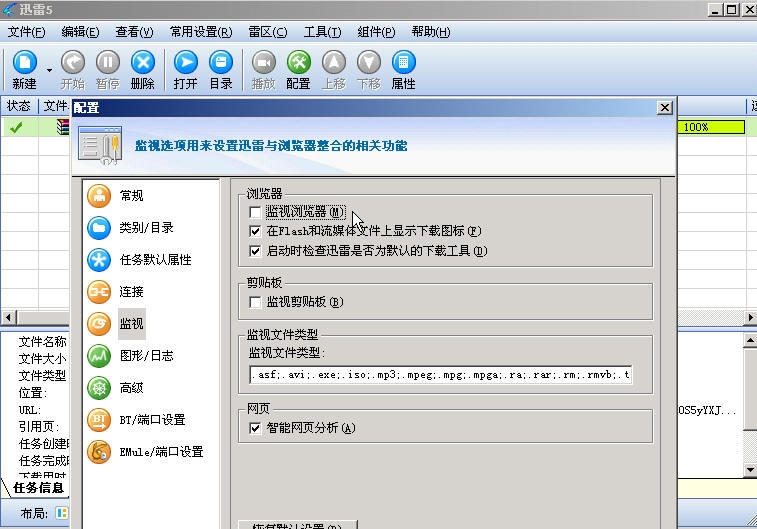757x529 pixels.
Task: Select the 高级 text label in settings list
Action: tap(132, 388)
